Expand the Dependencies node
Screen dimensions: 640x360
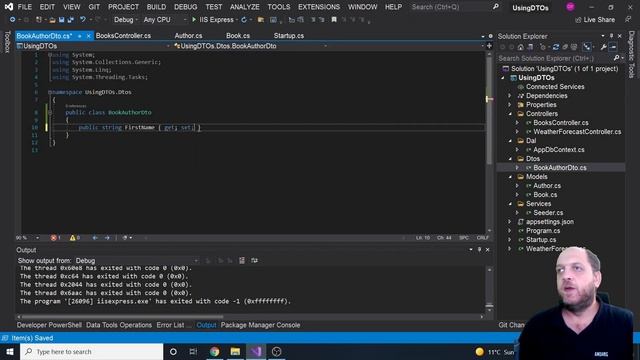(x=510, y=96)
